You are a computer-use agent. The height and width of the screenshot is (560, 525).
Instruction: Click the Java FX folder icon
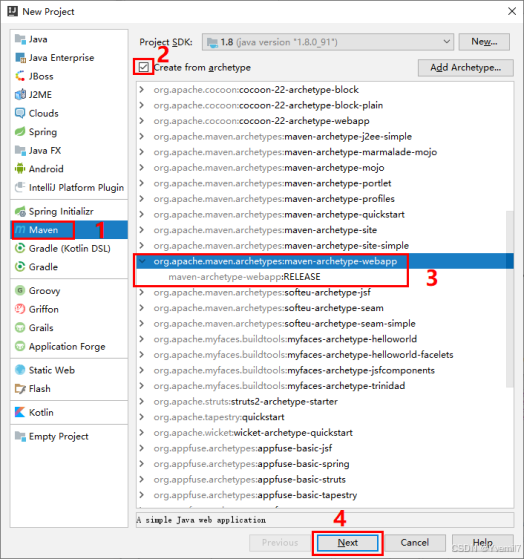coord(20,150)
